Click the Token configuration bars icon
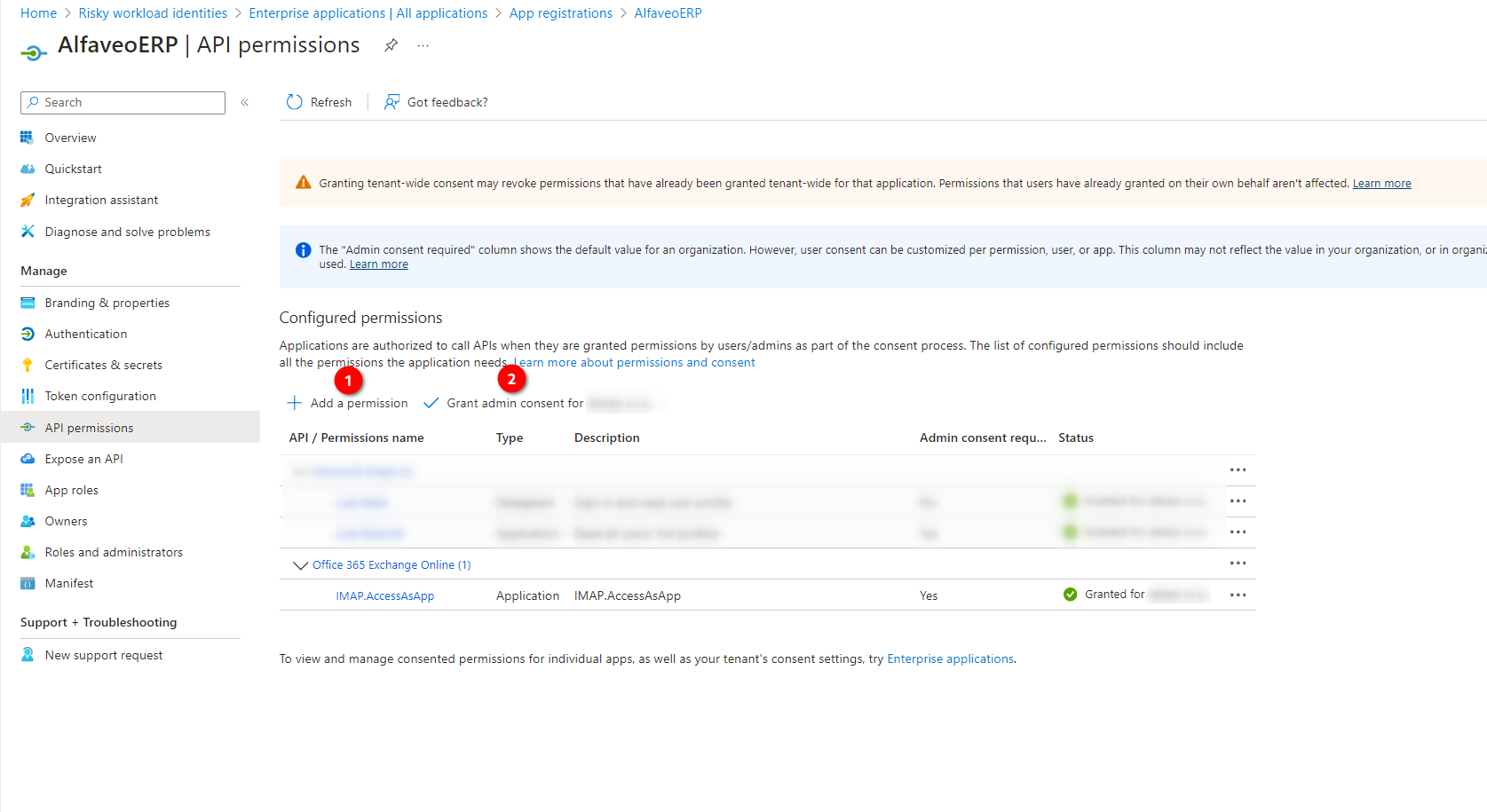The width and height of the screenshot is (1487, 812). pyautogui.click(x=28, y=396)
